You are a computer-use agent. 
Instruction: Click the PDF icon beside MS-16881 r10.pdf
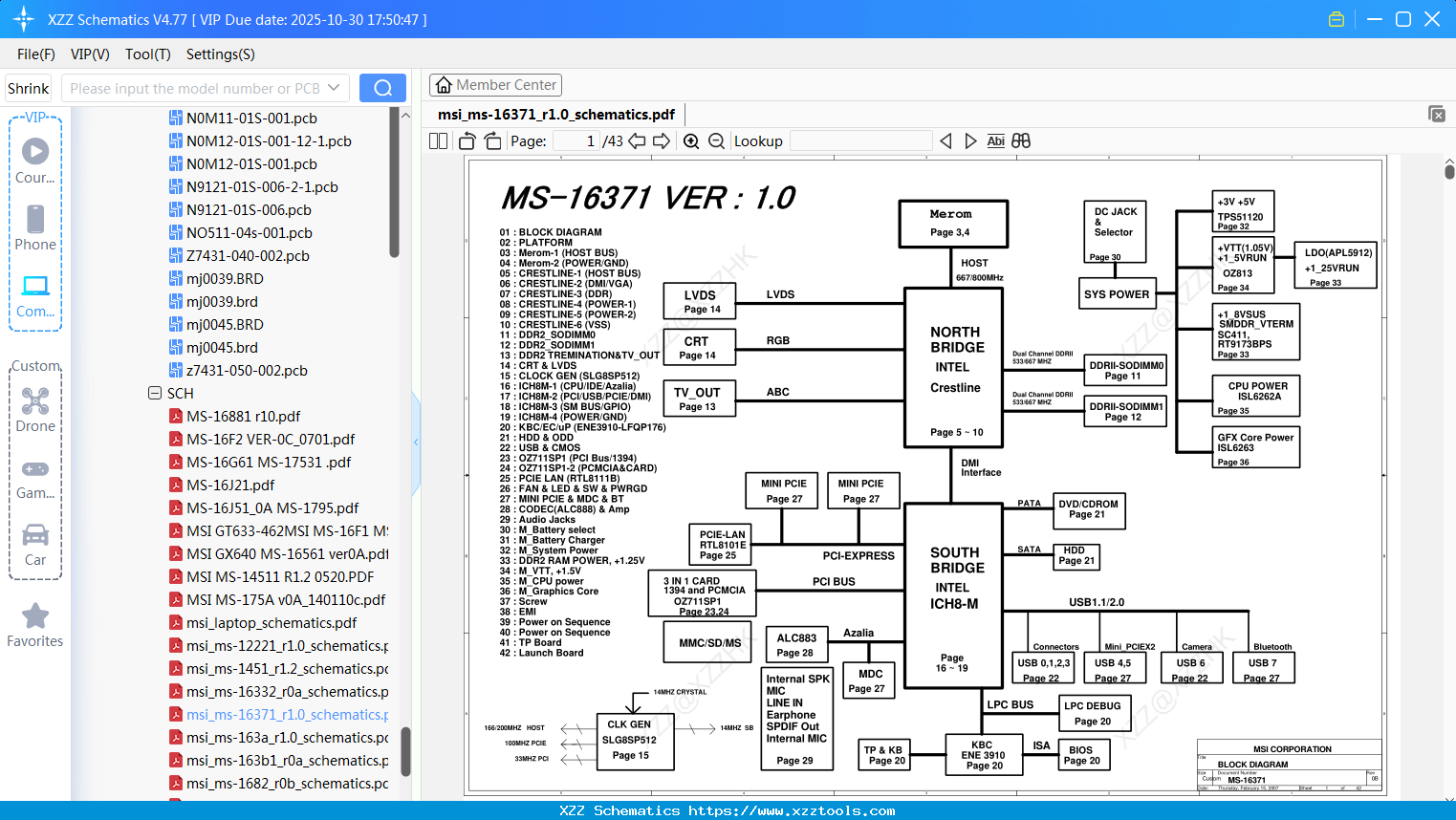pyautogui.click(x=176, y=417)
